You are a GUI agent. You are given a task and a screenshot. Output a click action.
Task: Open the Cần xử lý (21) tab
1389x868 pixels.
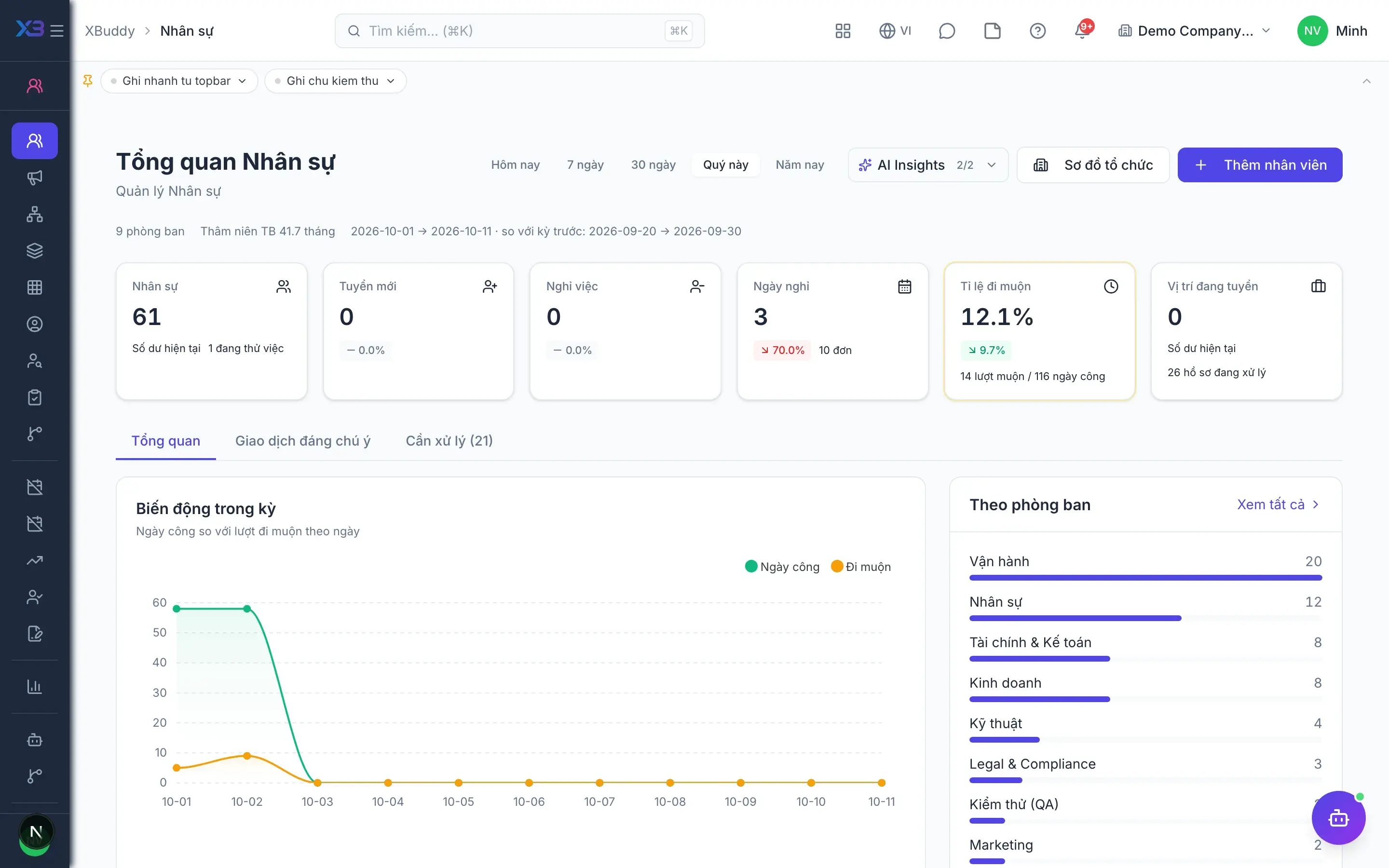click(449, 441)
